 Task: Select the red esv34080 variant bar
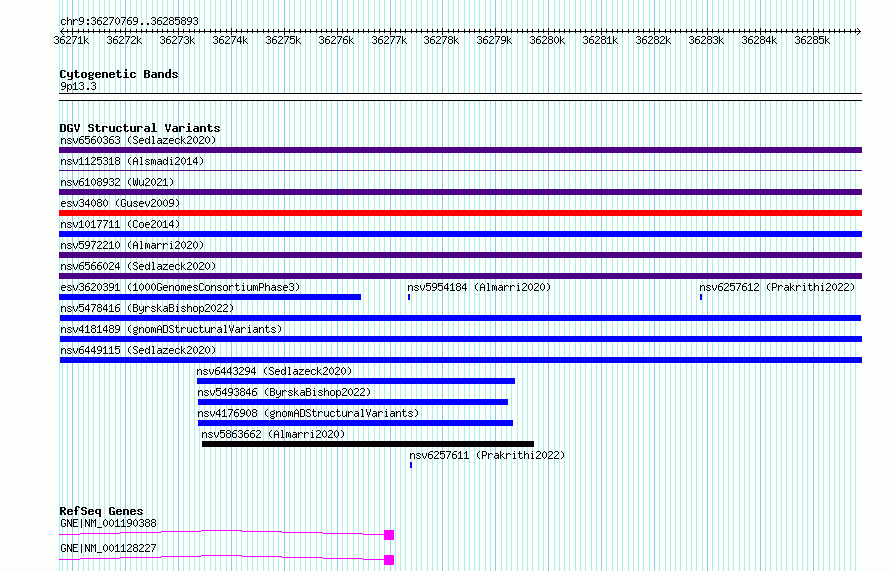460,213
